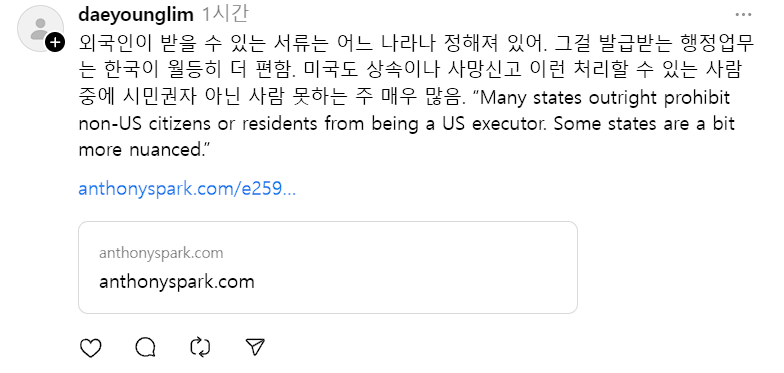784x373 pixels.
Task: Follow daeyounglim using the plus badge
Action: (55, 43)
